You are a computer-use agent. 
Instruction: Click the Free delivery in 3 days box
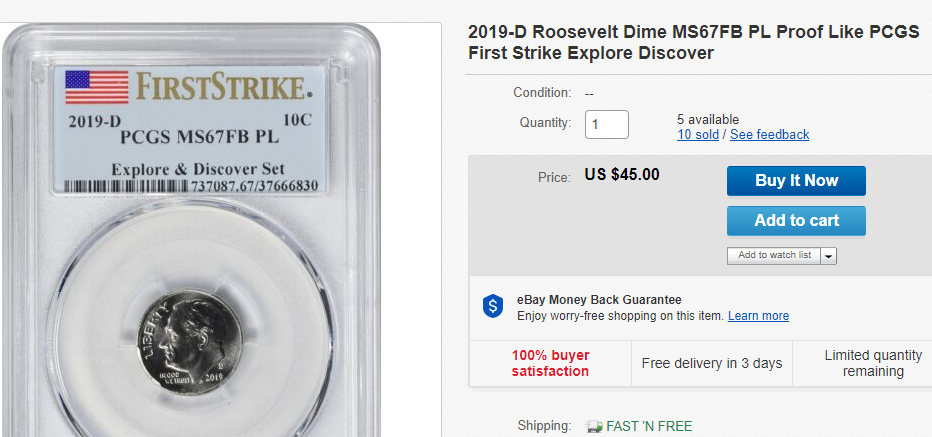712,363
